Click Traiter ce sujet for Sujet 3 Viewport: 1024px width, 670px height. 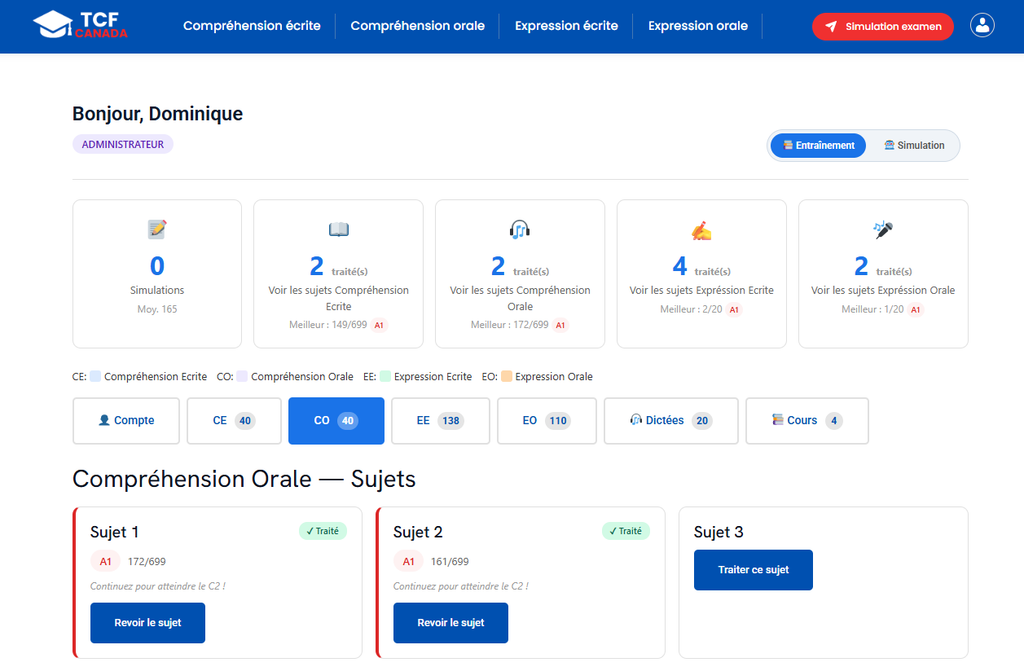point(753,570)
